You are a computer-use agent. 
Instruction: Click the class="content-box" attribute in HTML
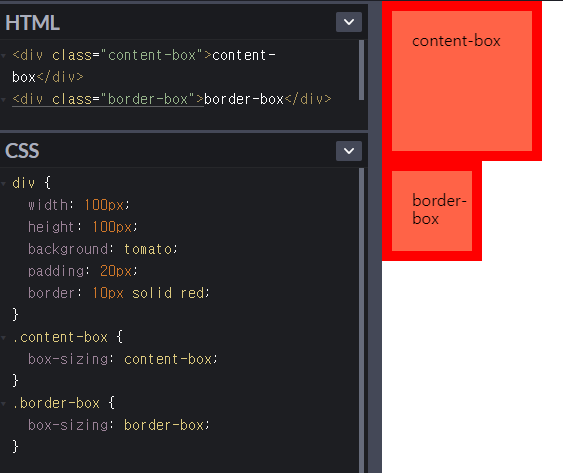[x=128, y=55]
